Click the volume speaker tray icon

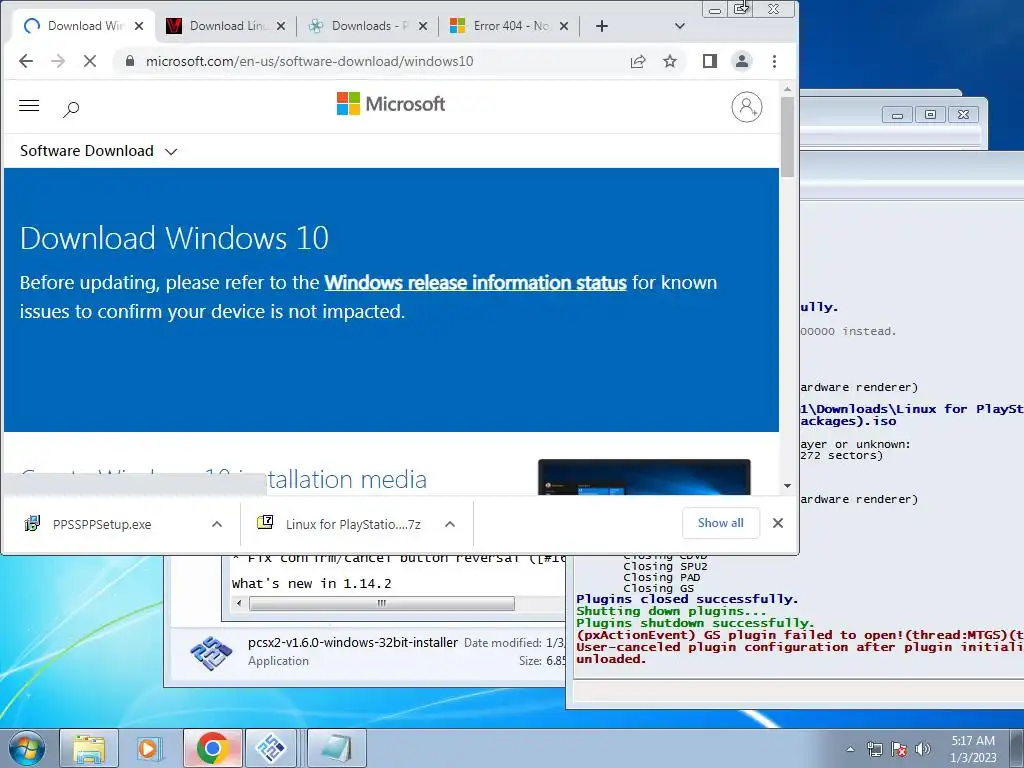923,749
